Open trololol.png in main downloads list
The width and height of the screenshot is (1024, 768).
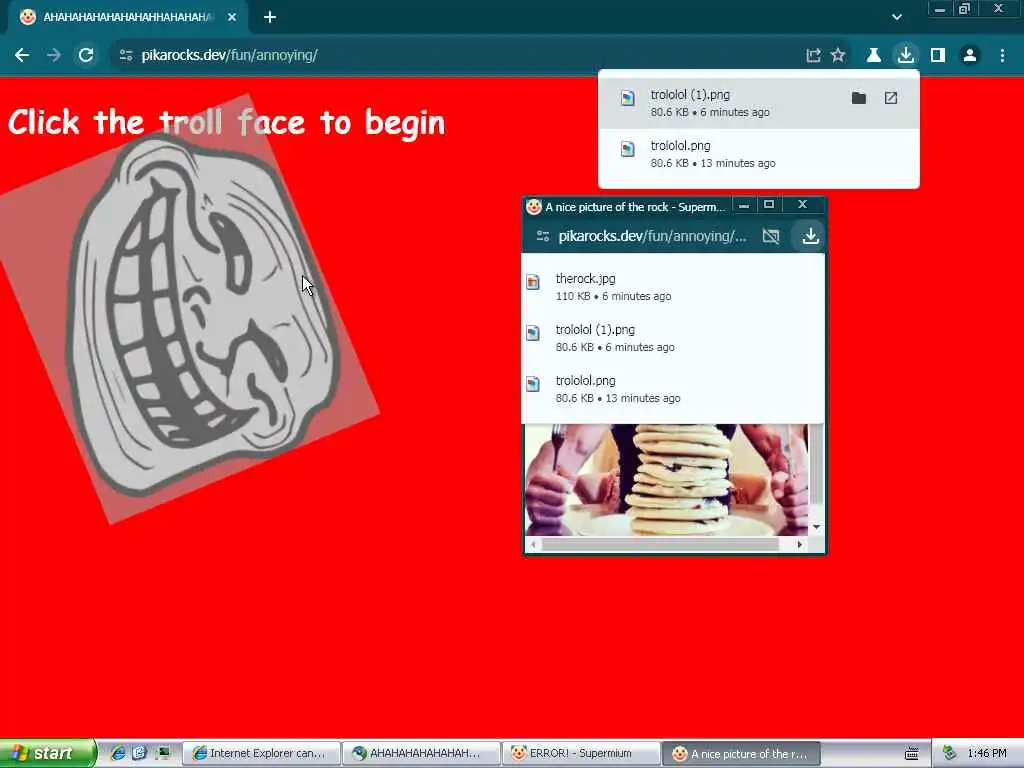[x=759, y=154]
